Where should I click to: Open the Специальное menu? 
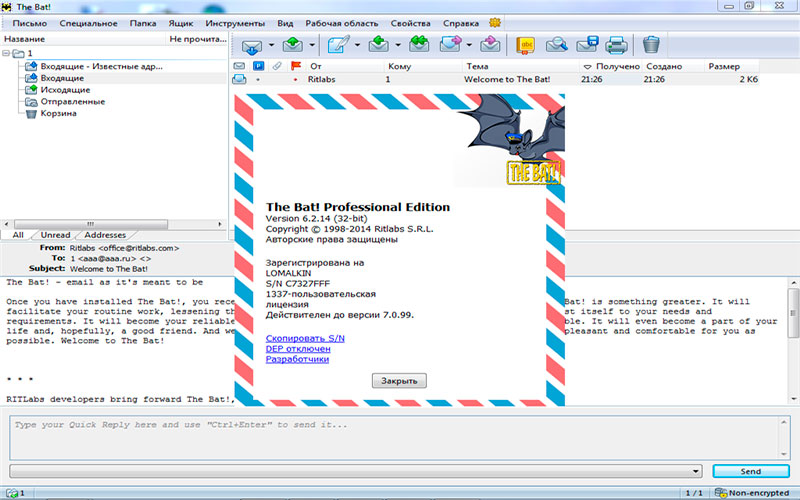point(88,23)
